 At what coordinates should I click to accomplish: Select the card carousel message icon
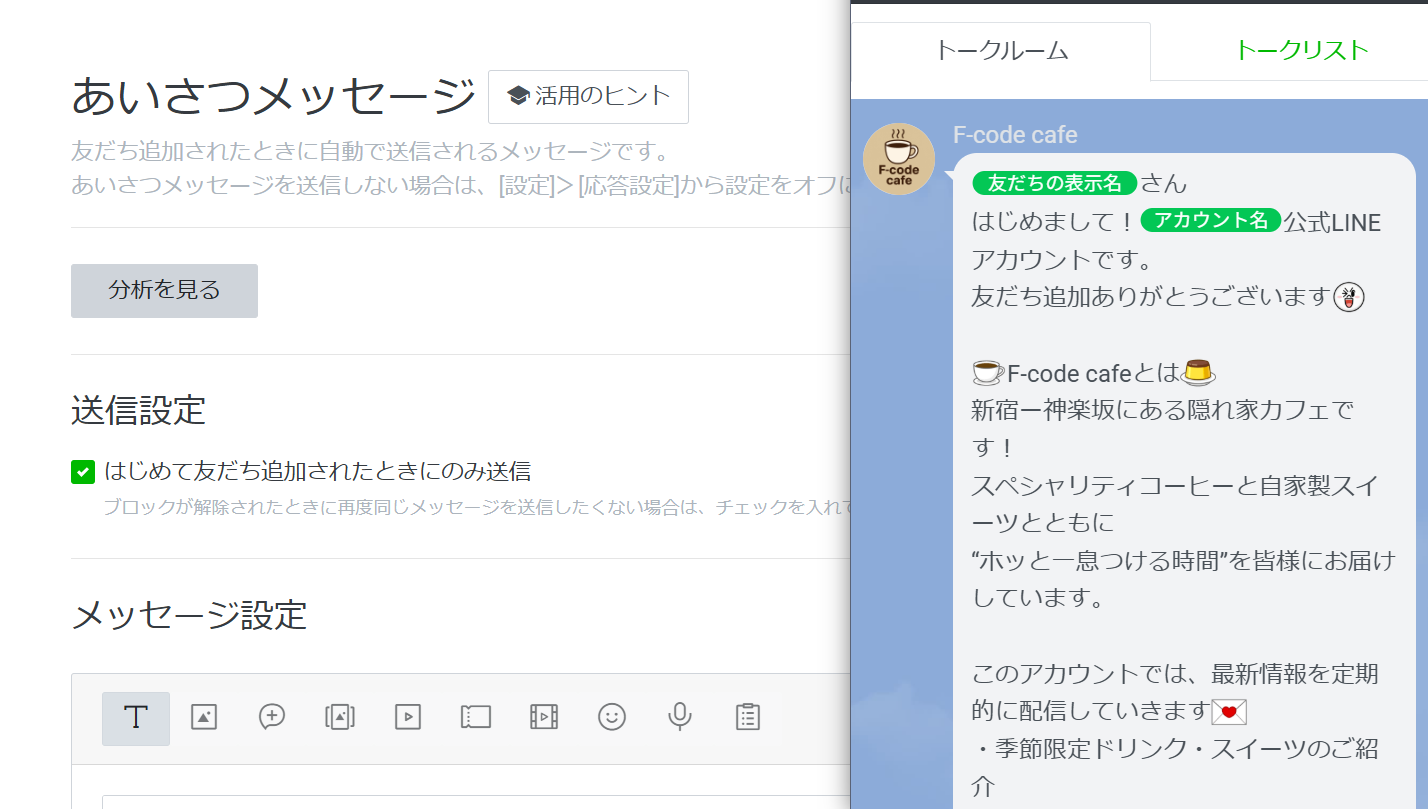coord(340,717)
